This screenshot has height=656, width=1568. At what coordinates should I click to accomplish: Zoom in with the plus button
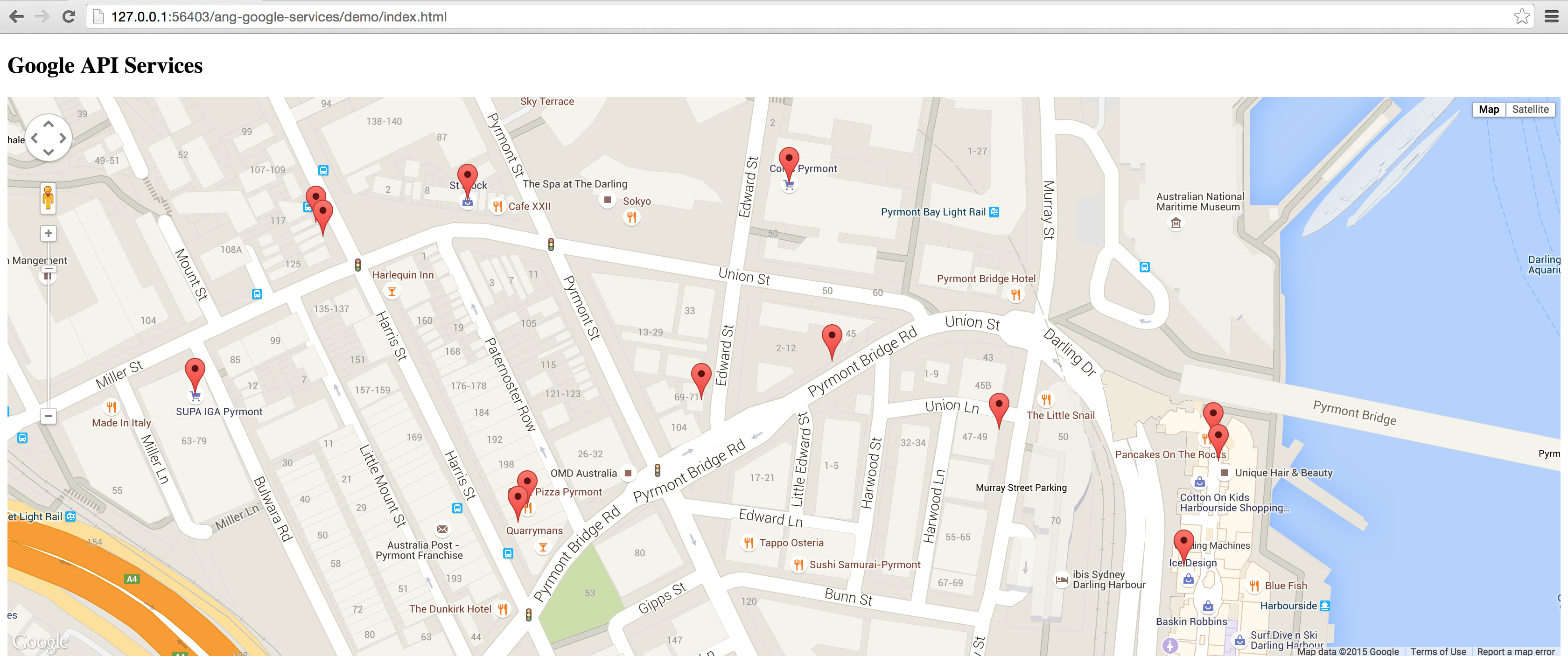tap(48, 233)
